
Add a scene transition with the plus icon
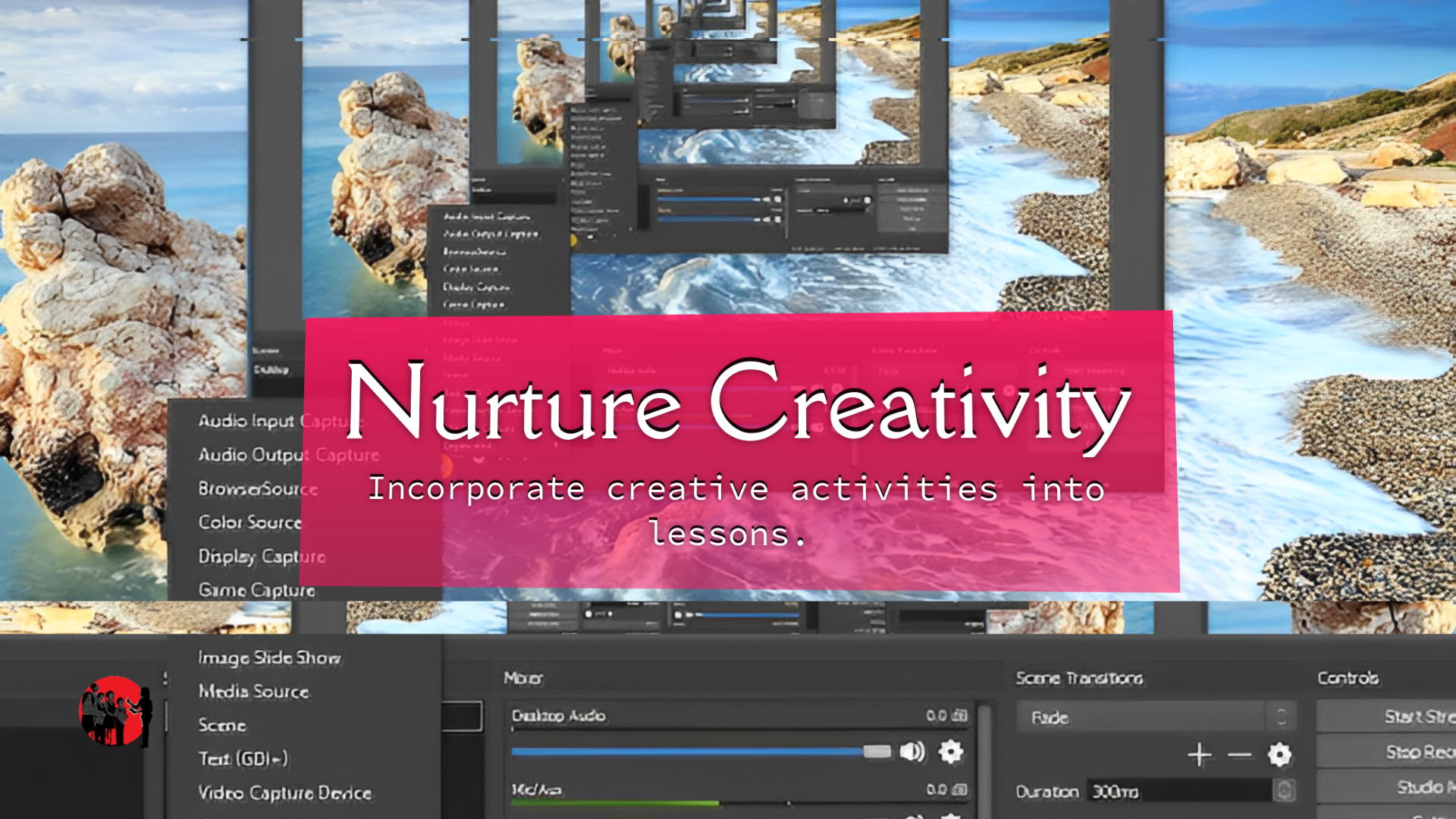pos(1199,755)
